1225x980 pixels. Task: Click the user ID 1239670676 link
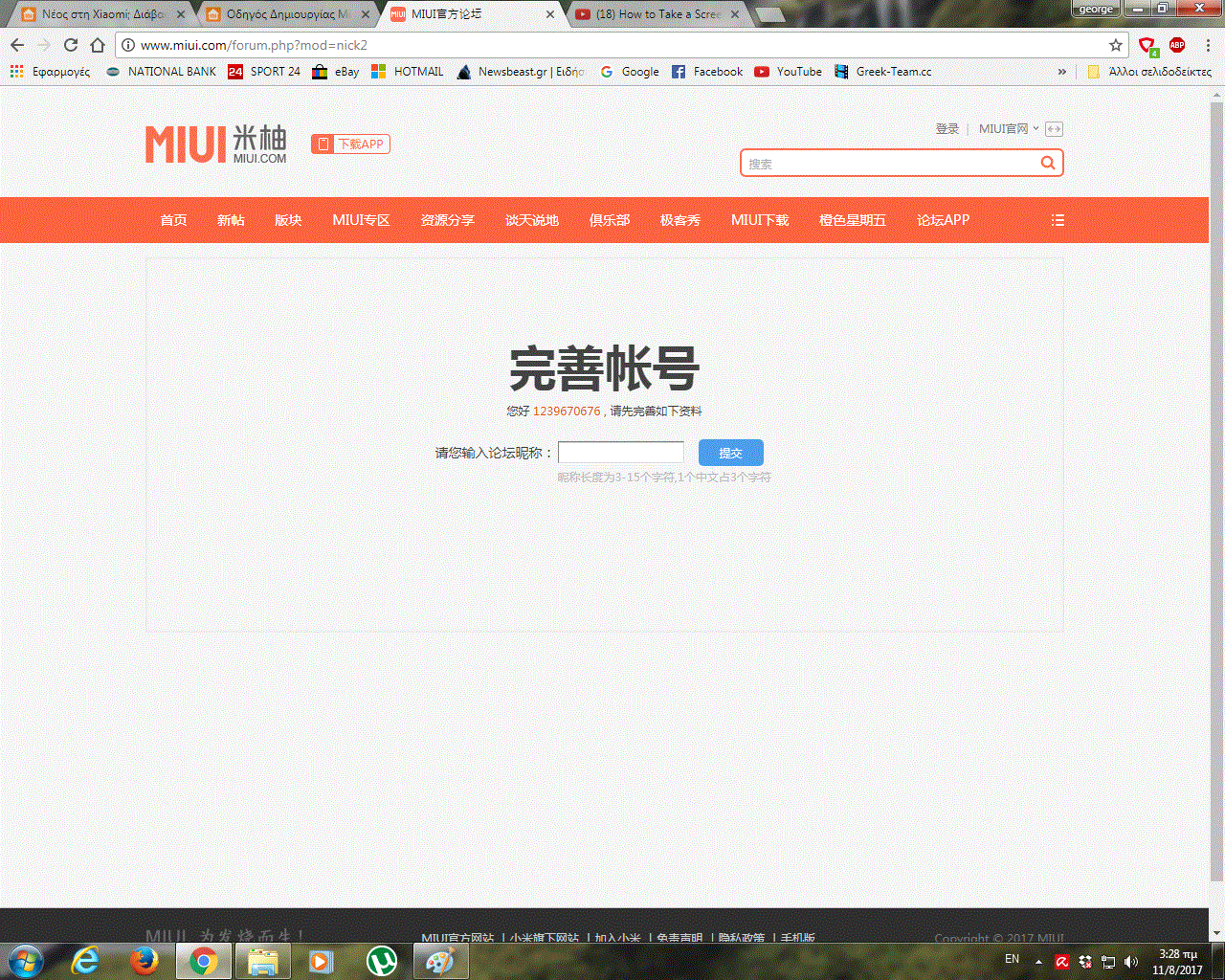tap(567, 412)
